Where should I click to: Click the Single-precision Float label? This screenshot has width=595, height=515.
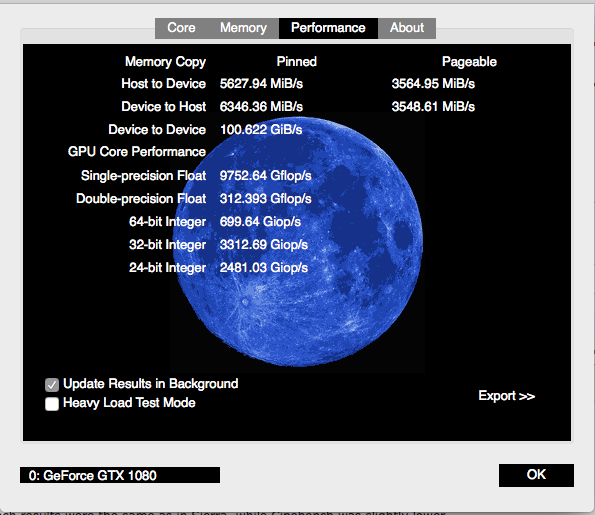[143, 176]
